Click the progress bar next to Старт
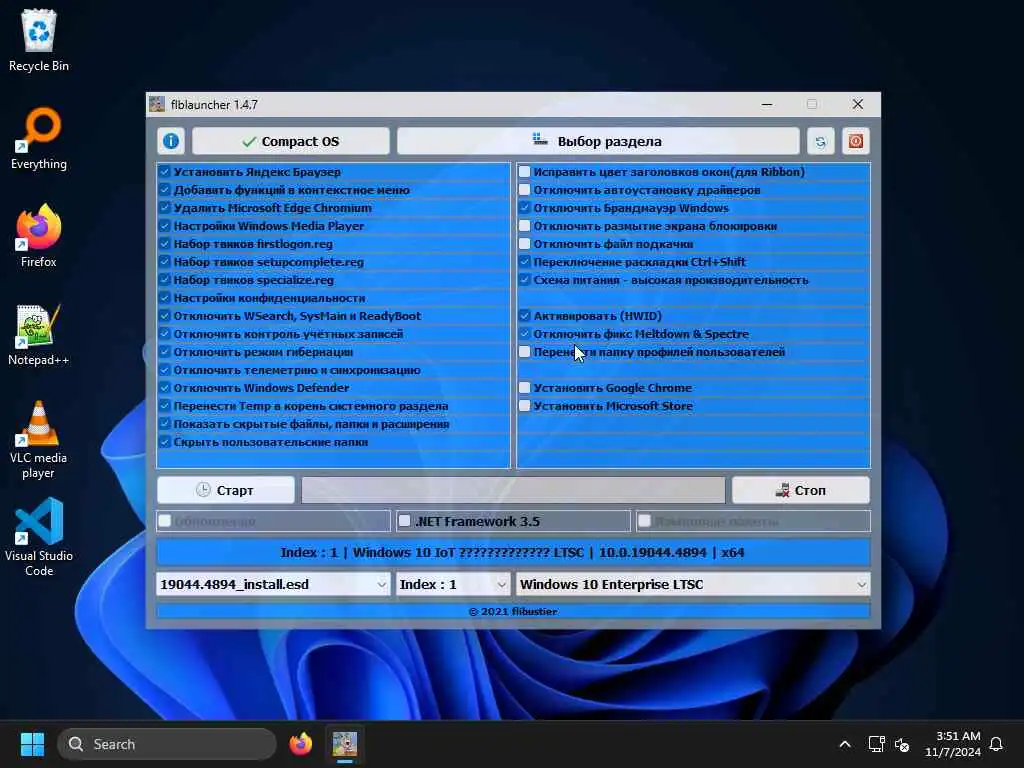Image resolution: width=1024 pixels, height=768 pixels. 513,490
